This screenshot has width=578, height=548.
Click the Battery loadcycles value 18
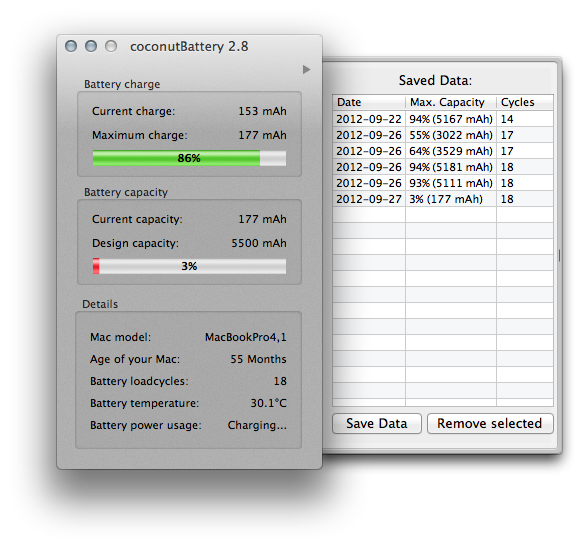(280, 381)
